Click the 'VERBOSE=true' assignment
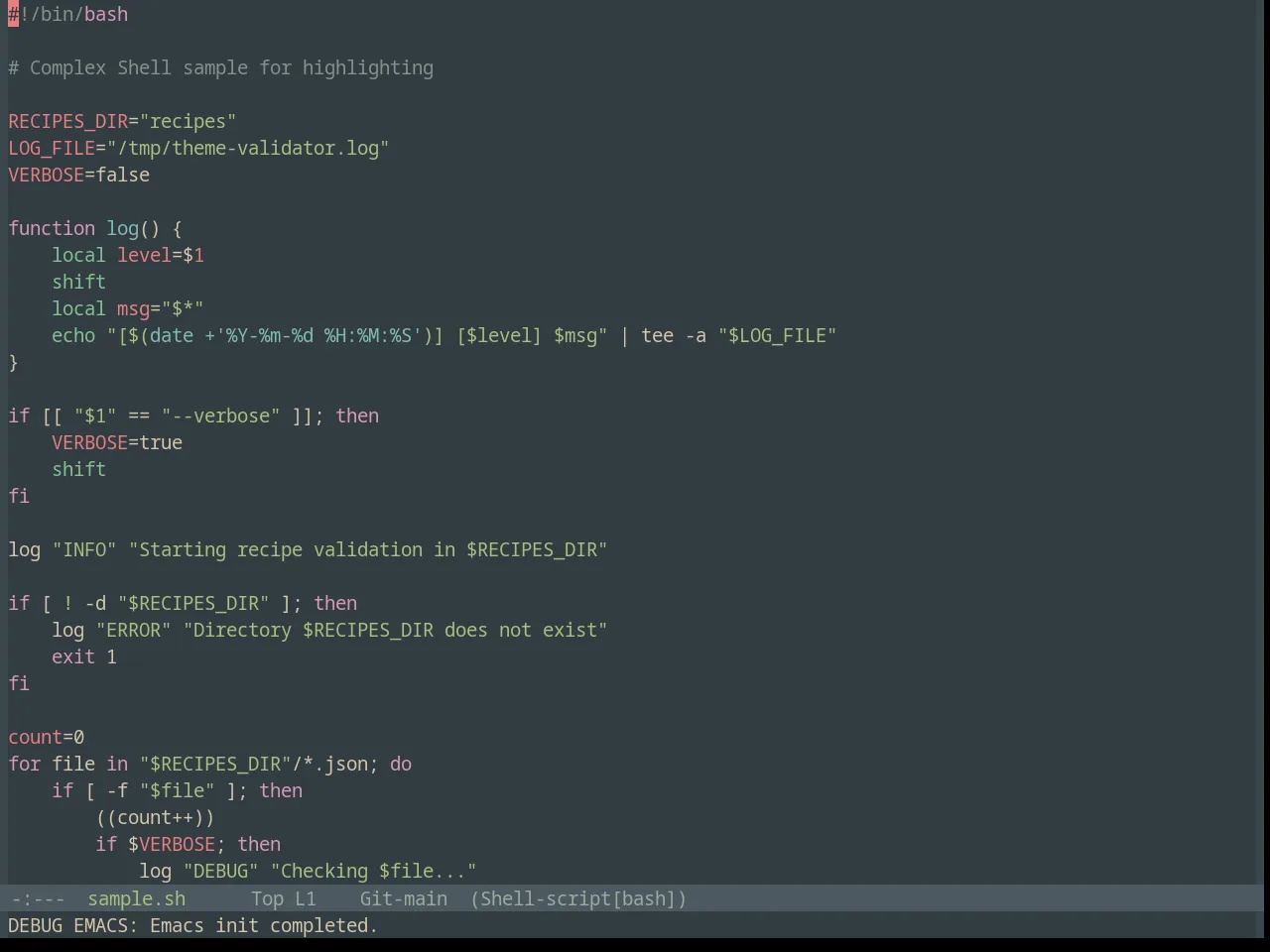1270x952 pixels. (x=117, y=442)
